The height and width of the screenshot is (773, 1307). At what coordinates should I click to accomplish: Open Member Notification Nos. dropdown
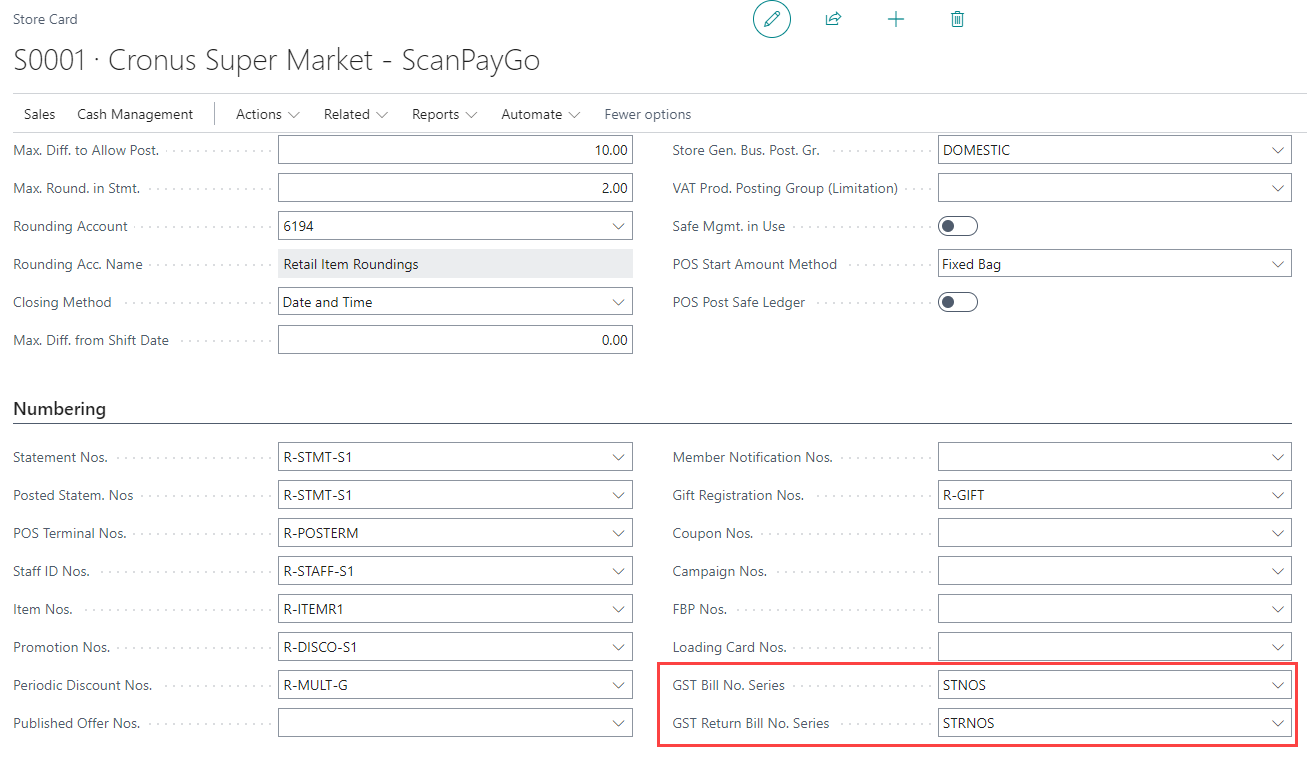coord(1277,457)
